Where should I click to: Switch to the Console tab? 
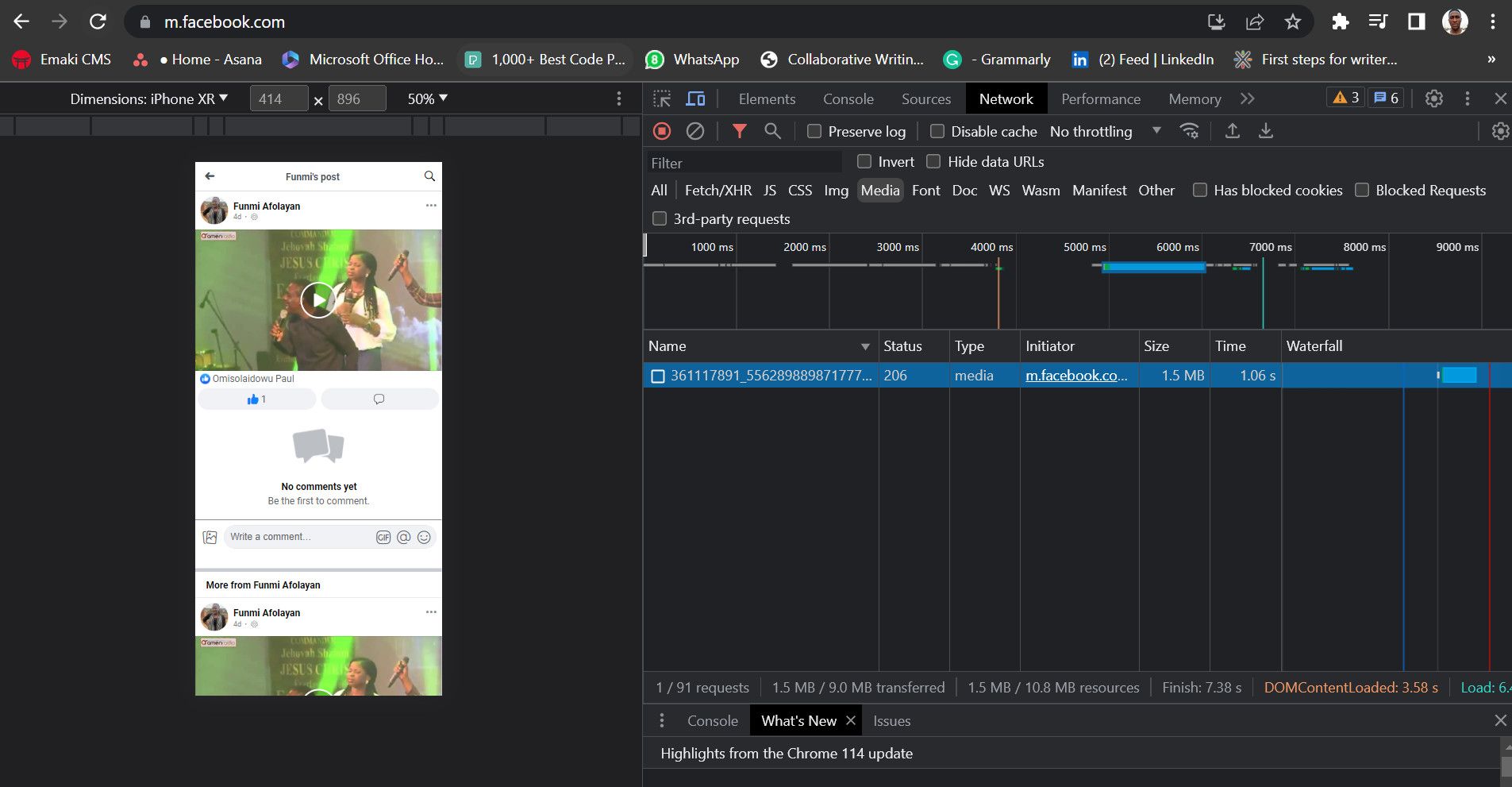[x=848, y=98]
